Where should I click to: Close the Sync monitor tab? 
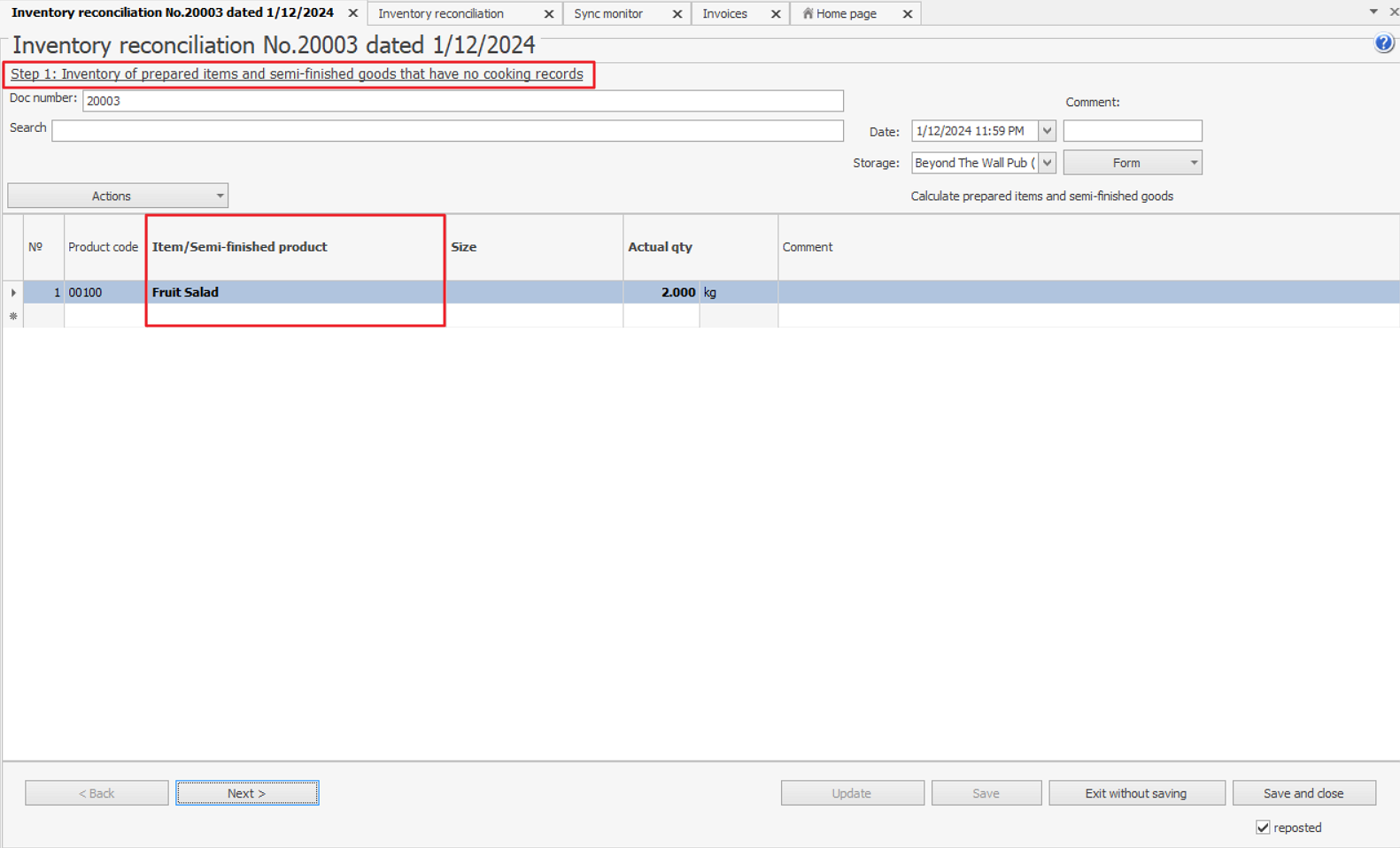[677, 14]
